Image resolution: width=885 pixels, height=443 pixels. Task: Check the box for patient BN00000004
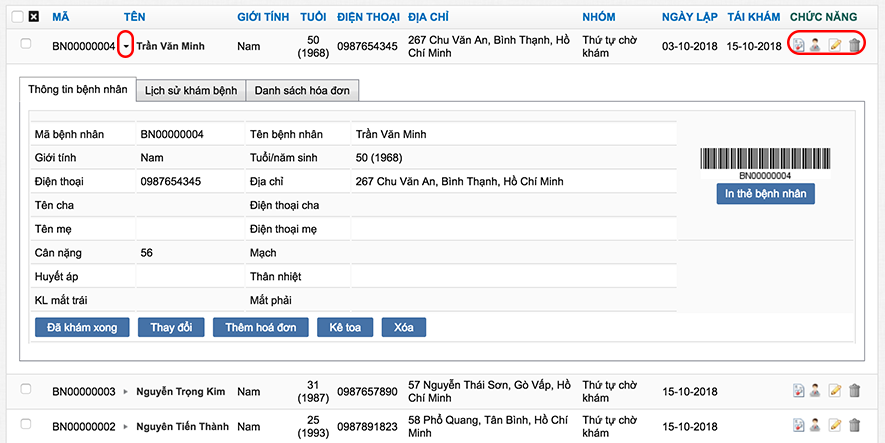tap(26, 44)
